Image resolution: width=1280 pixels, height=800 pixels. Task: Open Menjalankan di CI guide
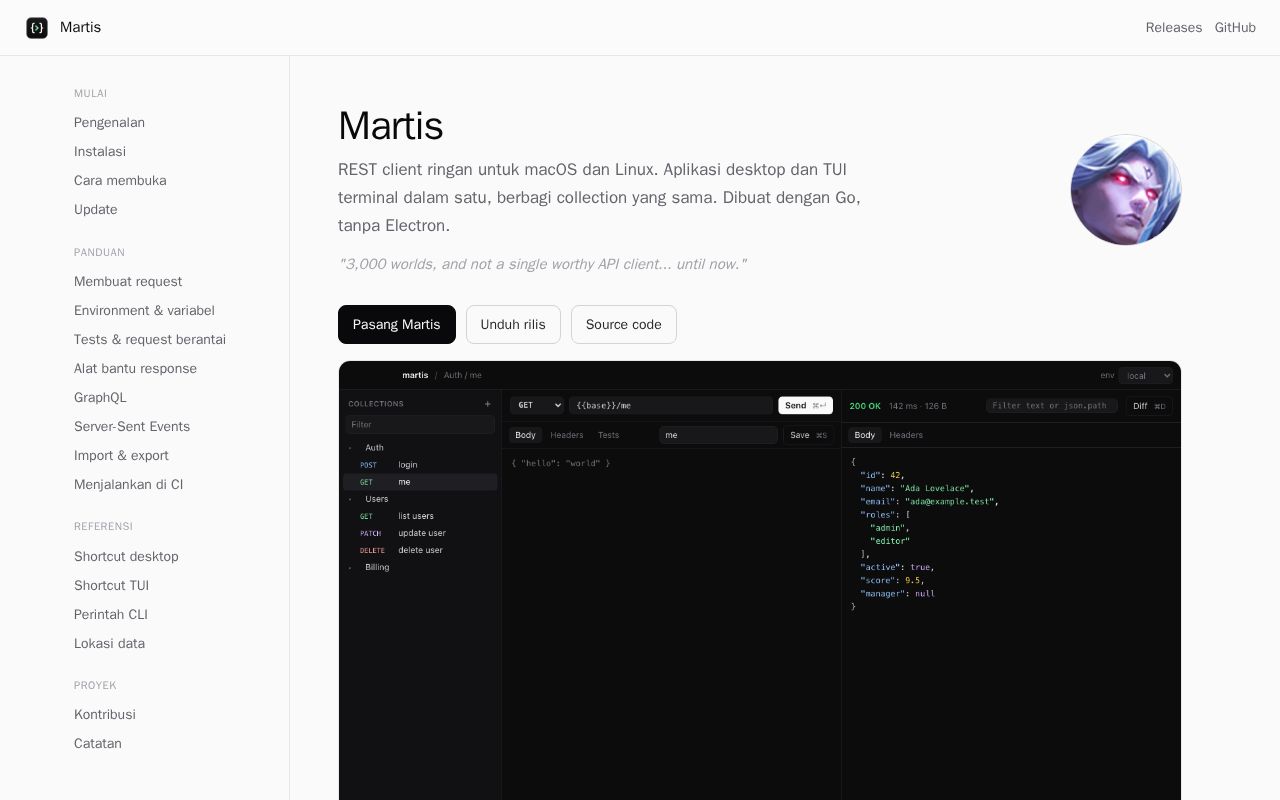[x=128, y=485]
